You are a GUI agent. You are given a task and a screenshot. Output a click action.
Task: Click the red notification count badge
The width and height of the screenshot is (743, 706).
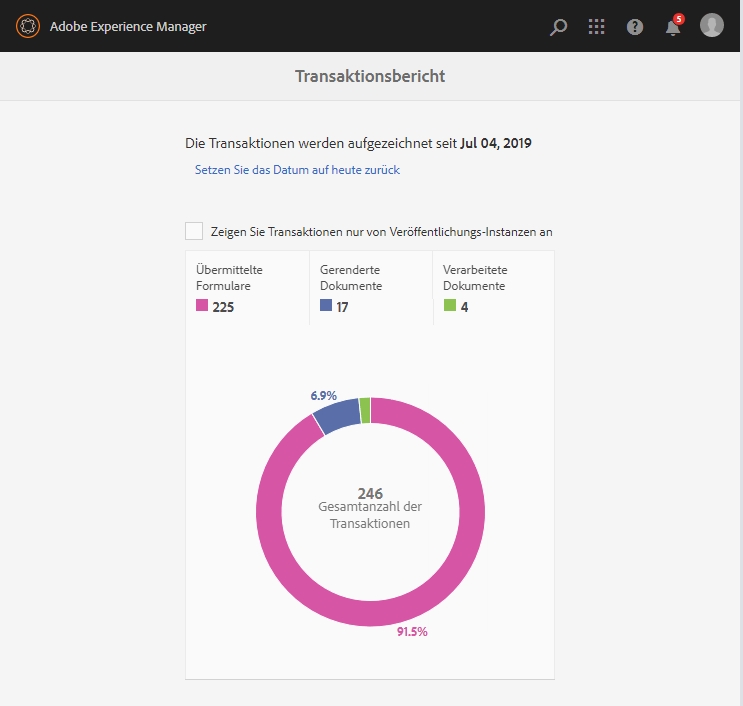tap(679, 19)
